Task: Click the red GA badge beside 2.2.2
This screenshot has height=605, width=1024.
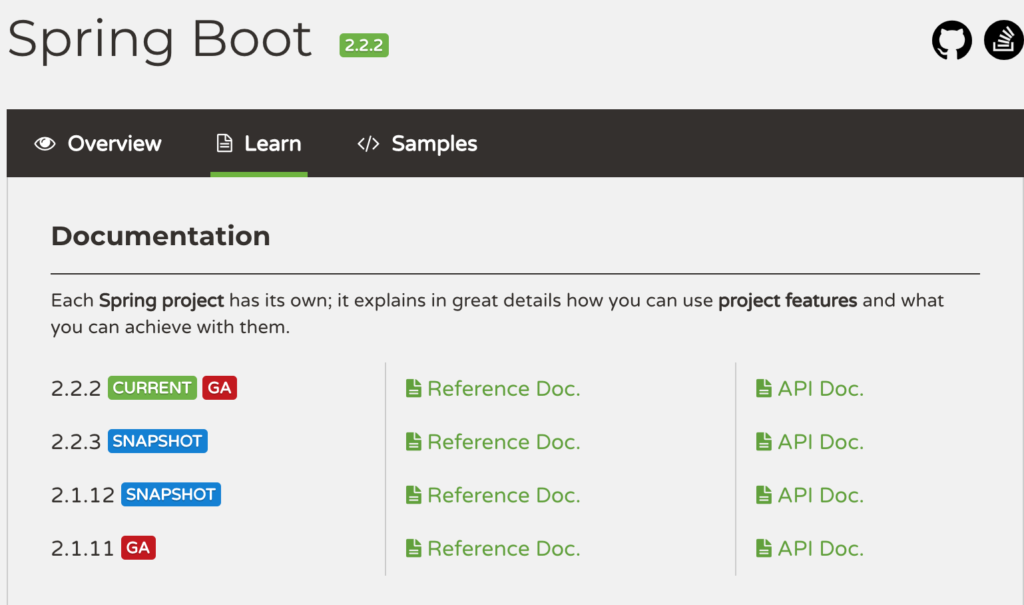Action: [219, 387]
